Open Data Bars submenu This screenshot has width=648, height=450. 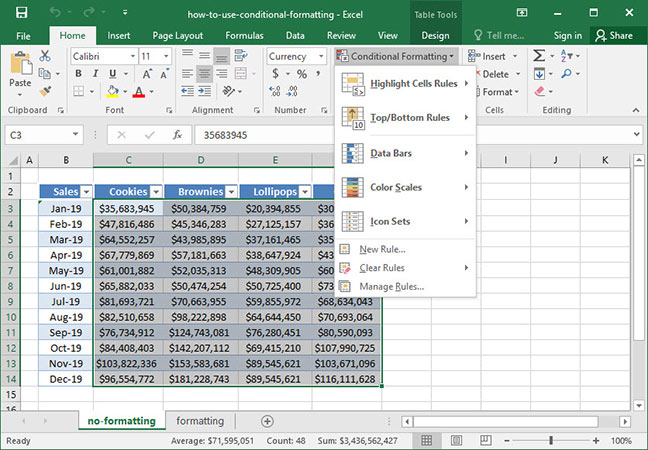coord(405,153)
